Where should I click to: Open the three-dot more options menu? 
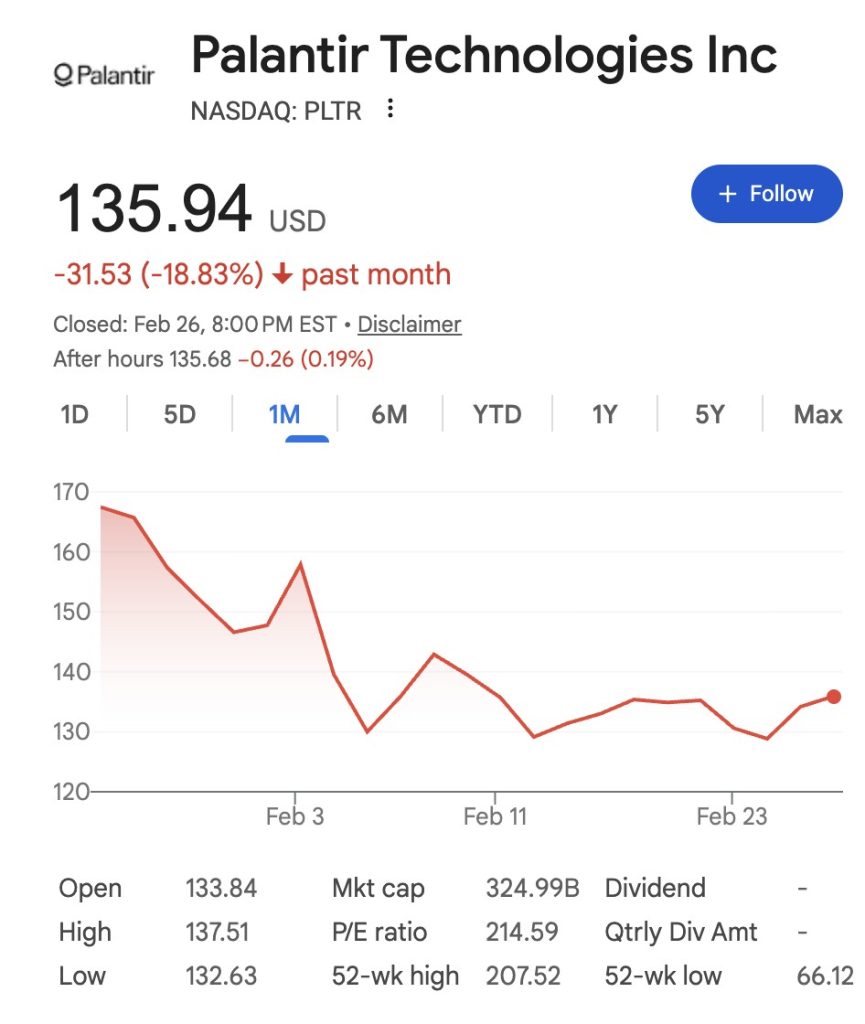390,109
